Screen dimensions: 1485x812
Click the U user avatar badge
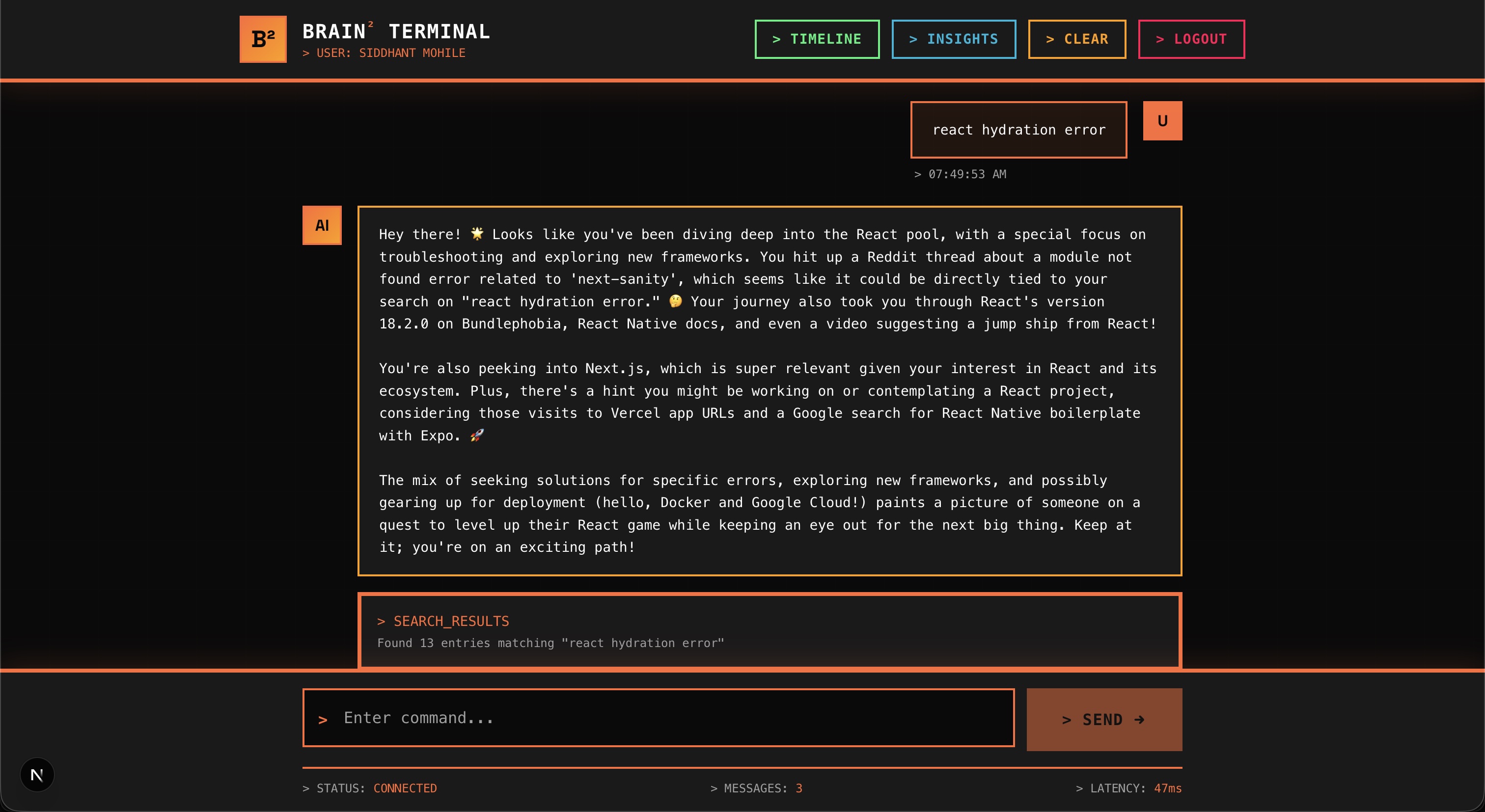click(1162, 121)
